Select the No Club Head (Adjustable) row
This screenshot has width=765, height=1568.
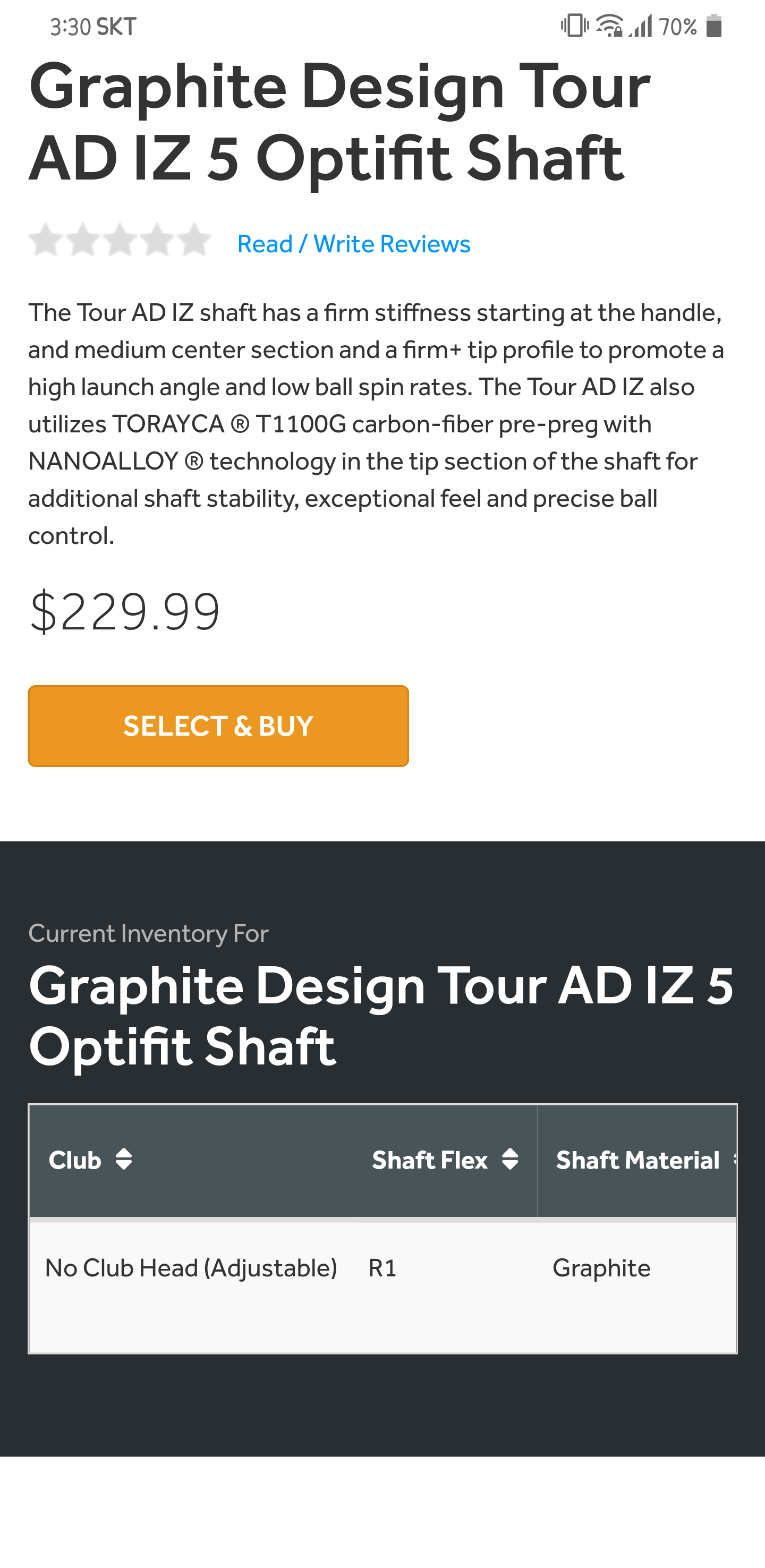coord(191,1268)
